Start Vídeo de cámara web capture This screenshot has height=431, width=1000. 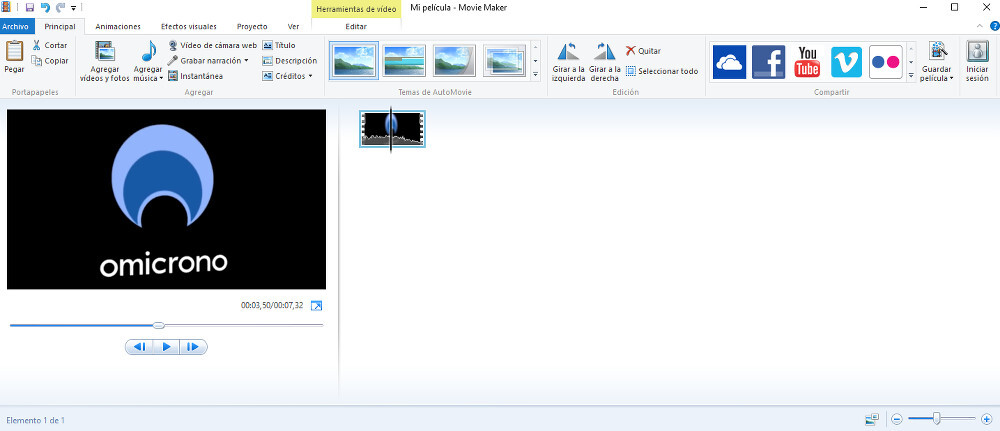tap(212, 45)
